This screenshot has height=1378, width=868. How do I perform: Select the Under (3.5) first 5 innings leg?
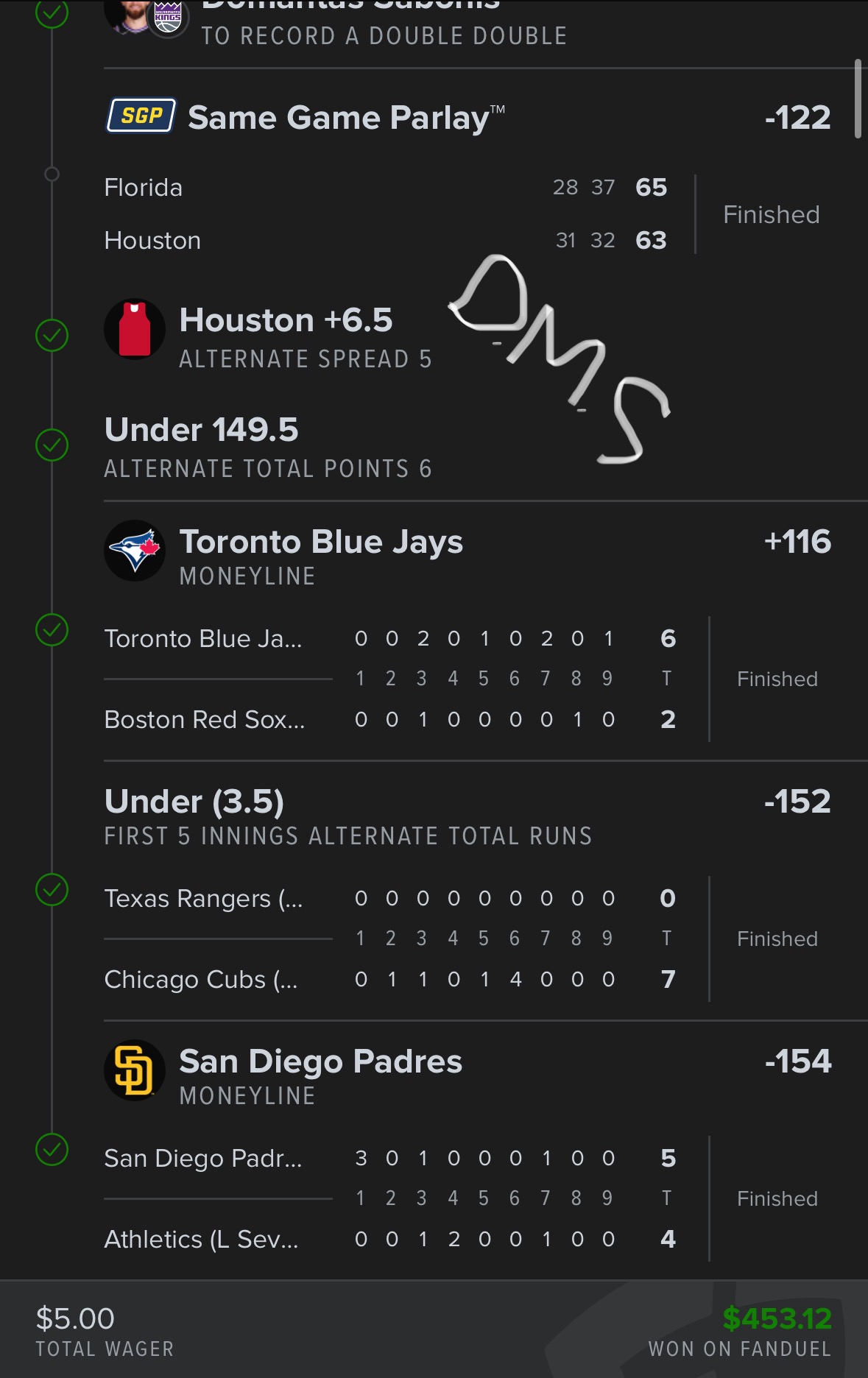[194, 802]
